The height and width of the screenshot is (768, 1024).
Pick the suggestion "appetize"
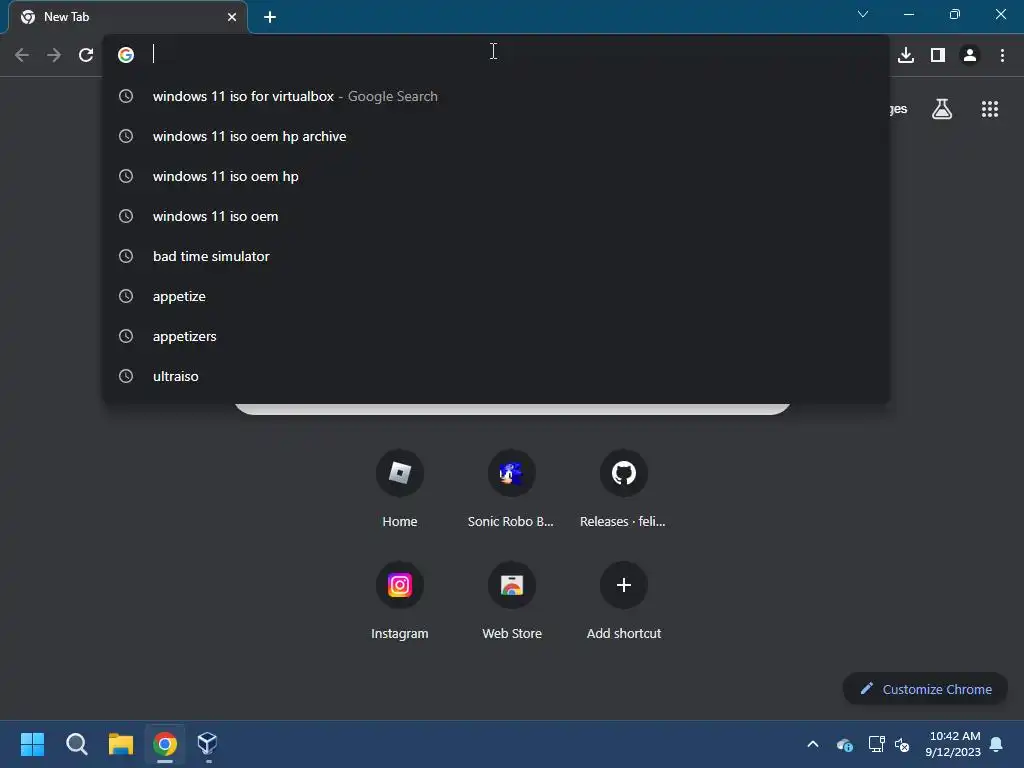(x=496, y=296)
